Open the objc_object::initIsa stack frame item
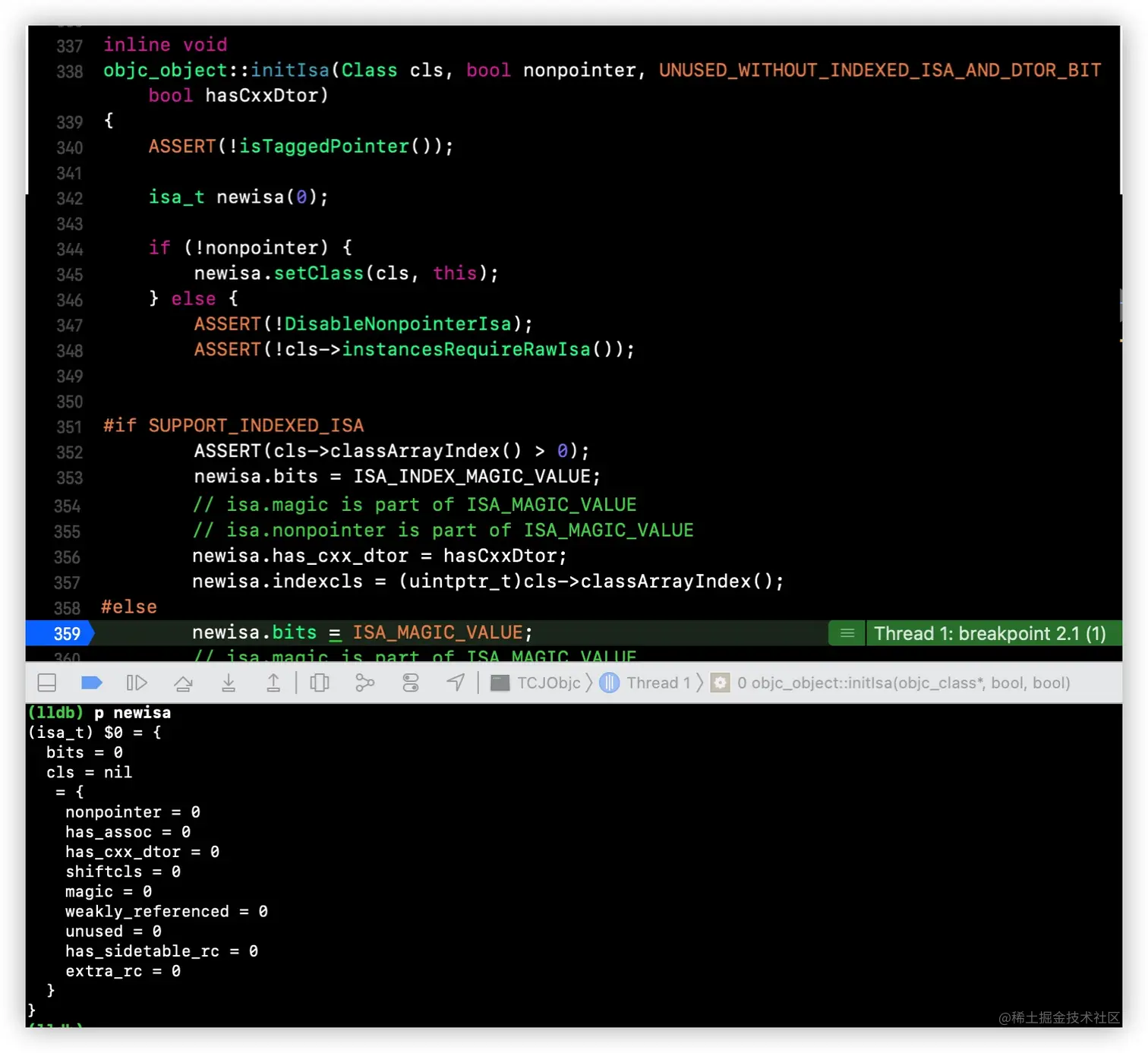This screenshot has width=1148, height=1053. pyautogui.click(x=891, y=683)
